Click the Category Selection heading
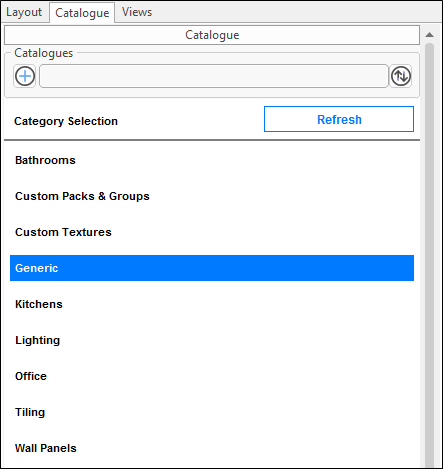The width and height of the screenshot is (443, 469). tap(66, 121)
